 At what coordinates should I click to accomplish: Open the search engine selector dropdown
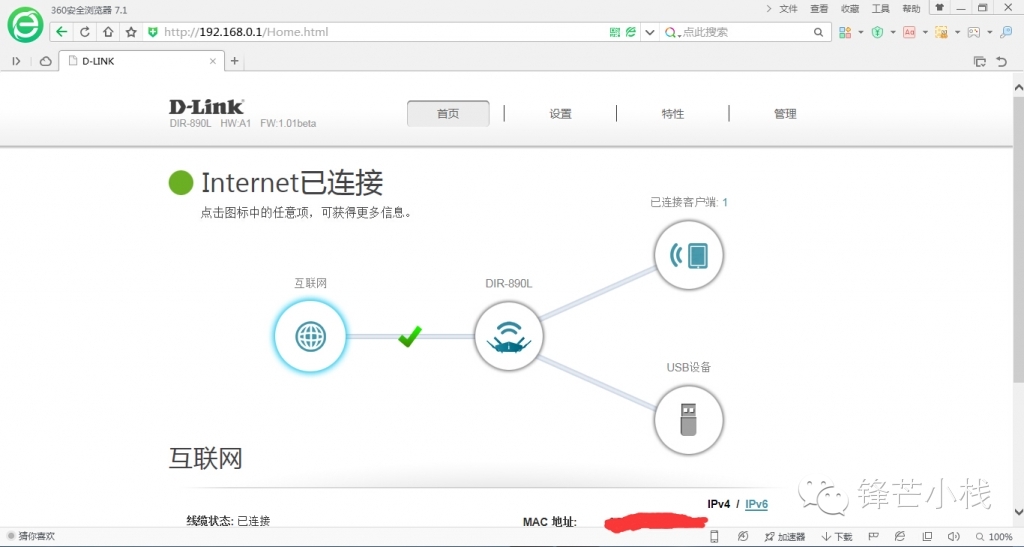[672, 32]
